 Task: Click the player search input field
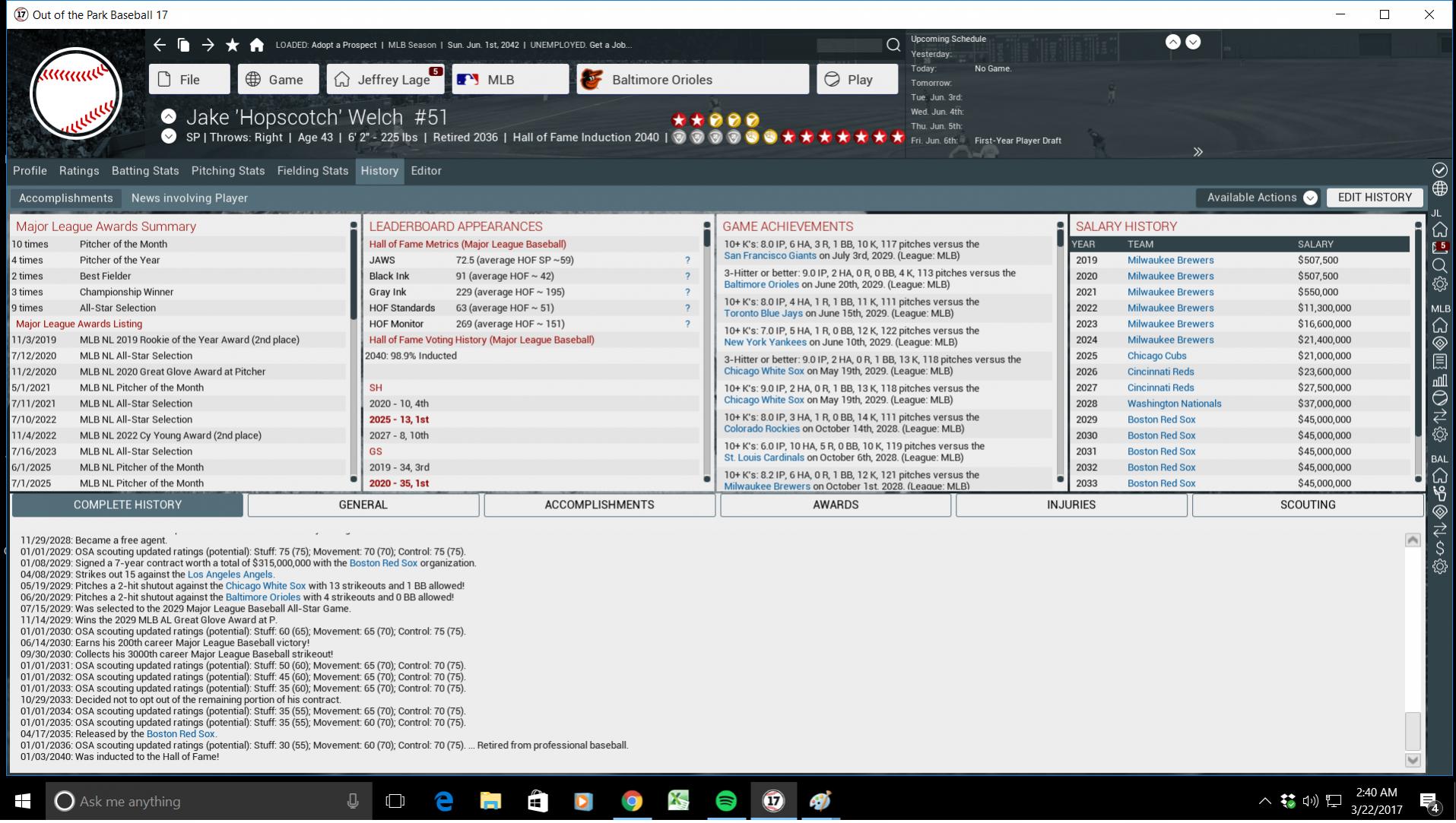(x=849, y=46)
